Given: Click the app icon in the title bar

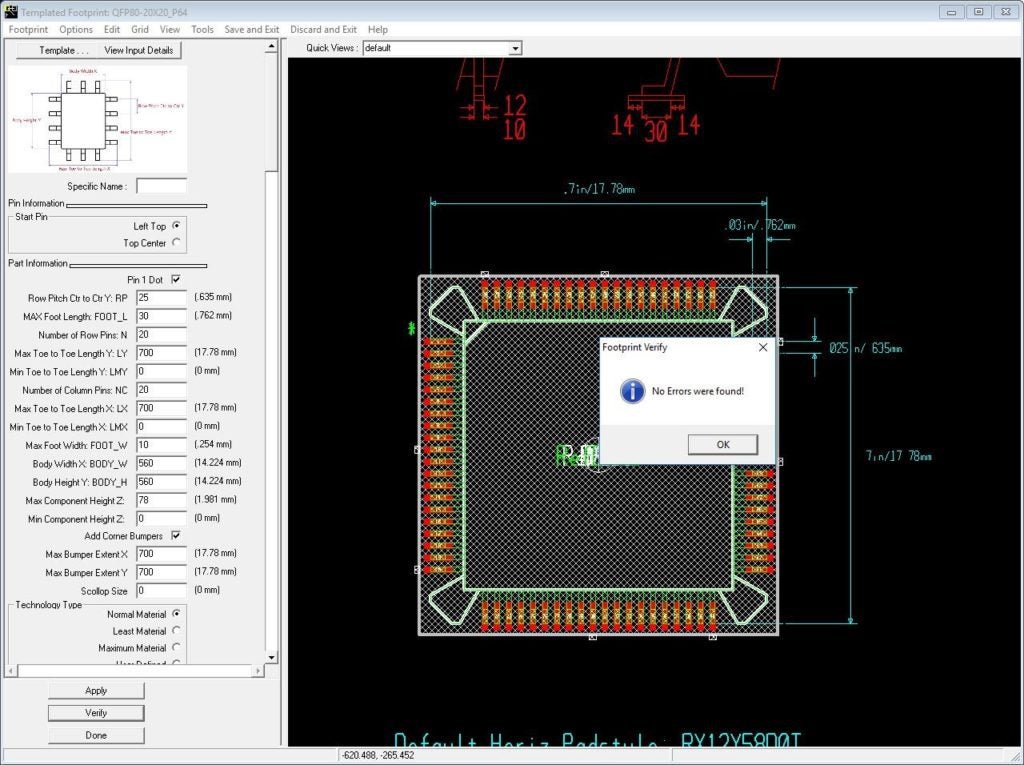Looking at the screenshot, I should point(10,11).
